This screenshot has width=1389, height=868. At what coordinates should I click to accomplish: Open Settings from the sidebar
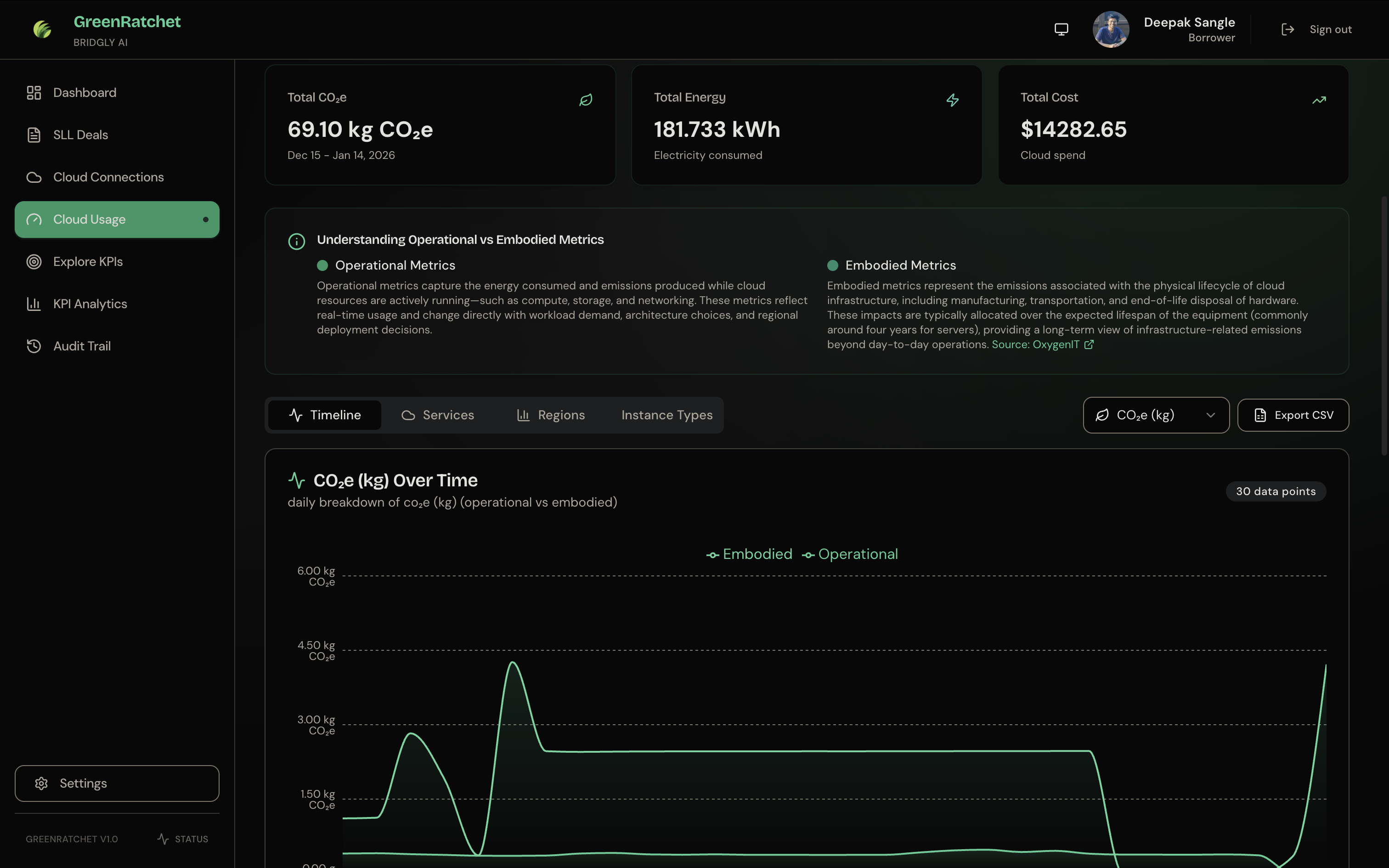[117, 783]
